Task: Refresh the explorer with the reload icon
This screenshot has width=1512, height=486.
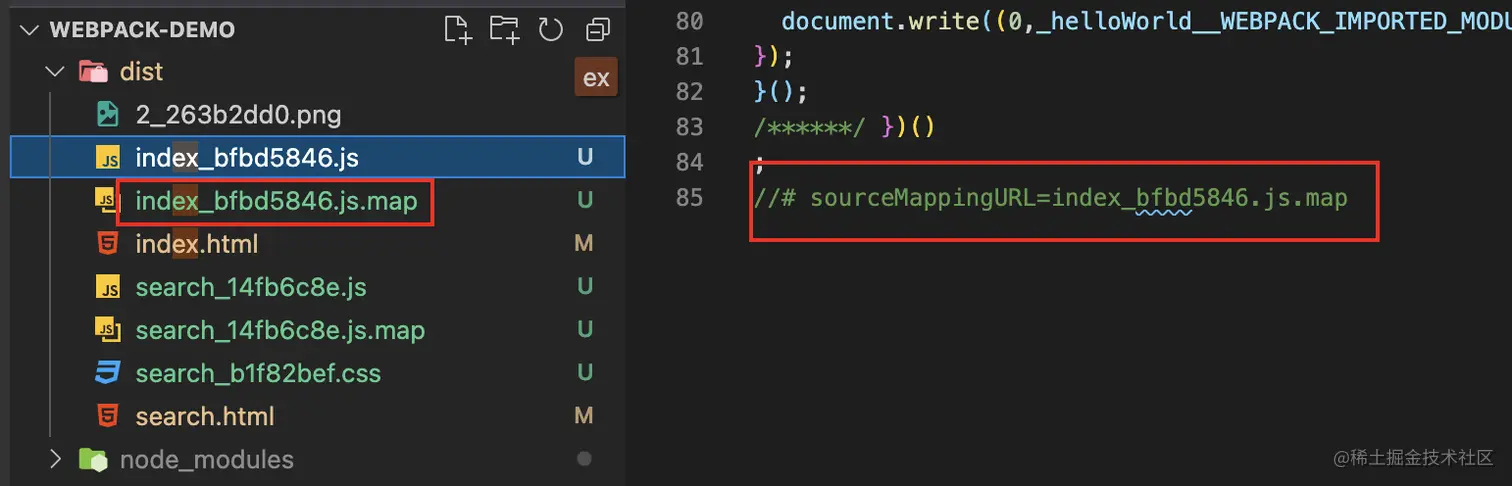Action: click(x=551, y=30)
